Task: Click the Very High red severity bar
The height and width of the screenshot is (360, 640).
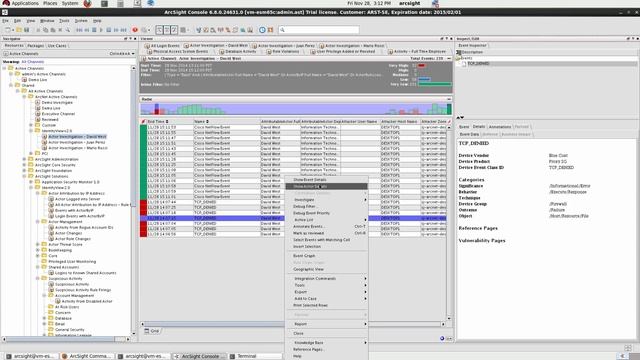Action: pyautogui.click(x=421, y=65)
